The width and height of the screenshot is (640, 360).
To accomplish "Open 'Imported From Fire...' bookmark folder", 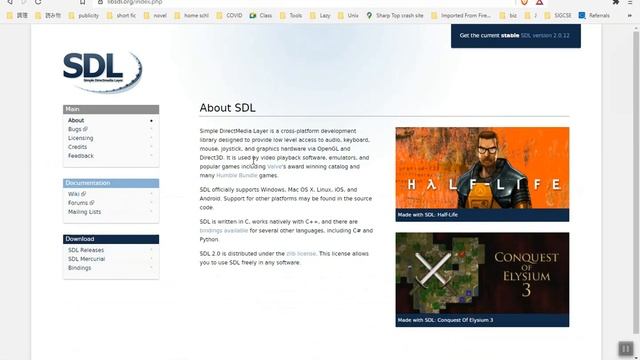I will pos(461,16).
